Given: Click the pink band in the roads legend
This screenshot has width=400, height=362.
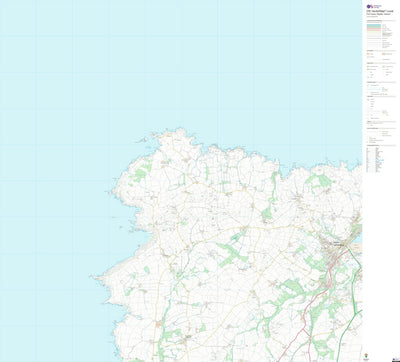Looking at the screenshot, I should (374, 29).
